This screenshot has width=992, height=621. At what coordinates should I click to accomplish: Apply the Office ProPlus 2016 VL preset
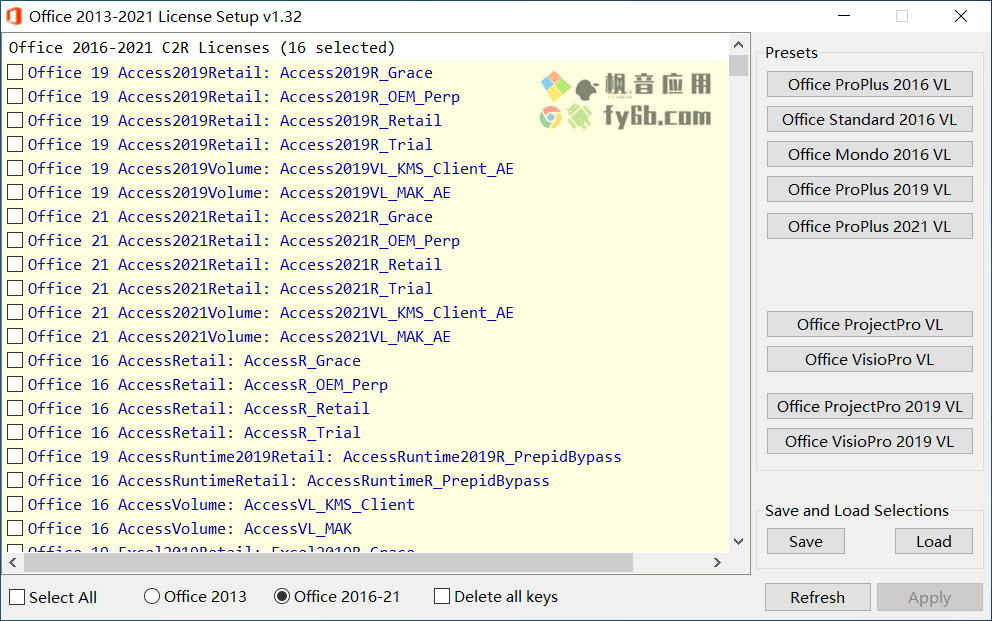tap(869, 84)
